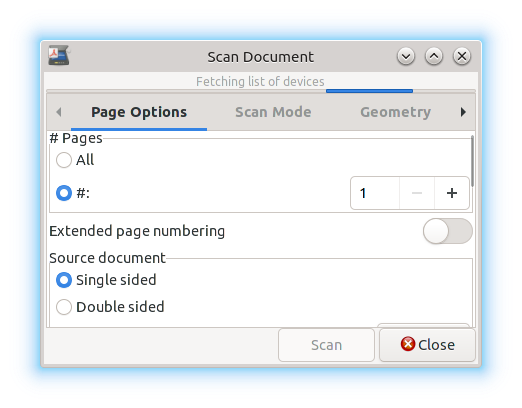Minimize window with down chevron button
This screenshot has height=408, width=522.
pyautogui.click(x=406, y=56)
